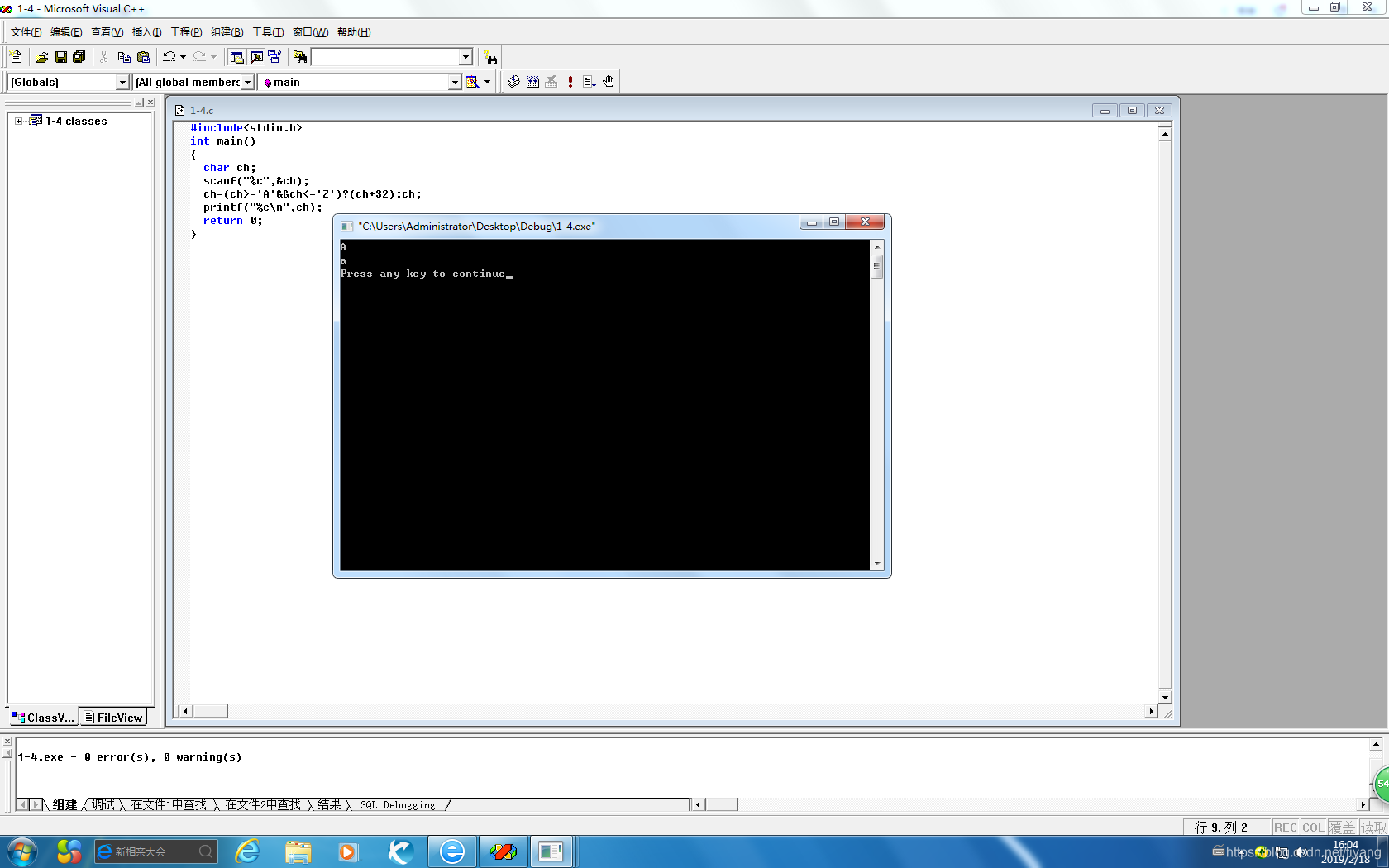Open the Window List icon
The image size is (1389, 868).
coord(274,57)
